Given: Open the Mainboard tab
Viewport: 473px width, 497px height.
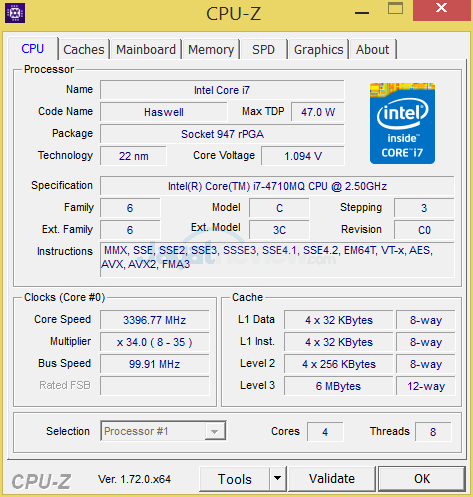Looking at the screenshot, I should click(x=146, y=50).
